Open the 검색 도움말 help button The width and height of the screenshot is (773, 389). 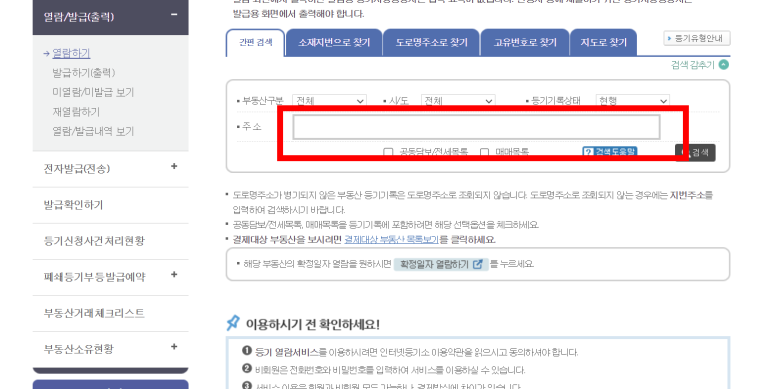tap(610, 152)
